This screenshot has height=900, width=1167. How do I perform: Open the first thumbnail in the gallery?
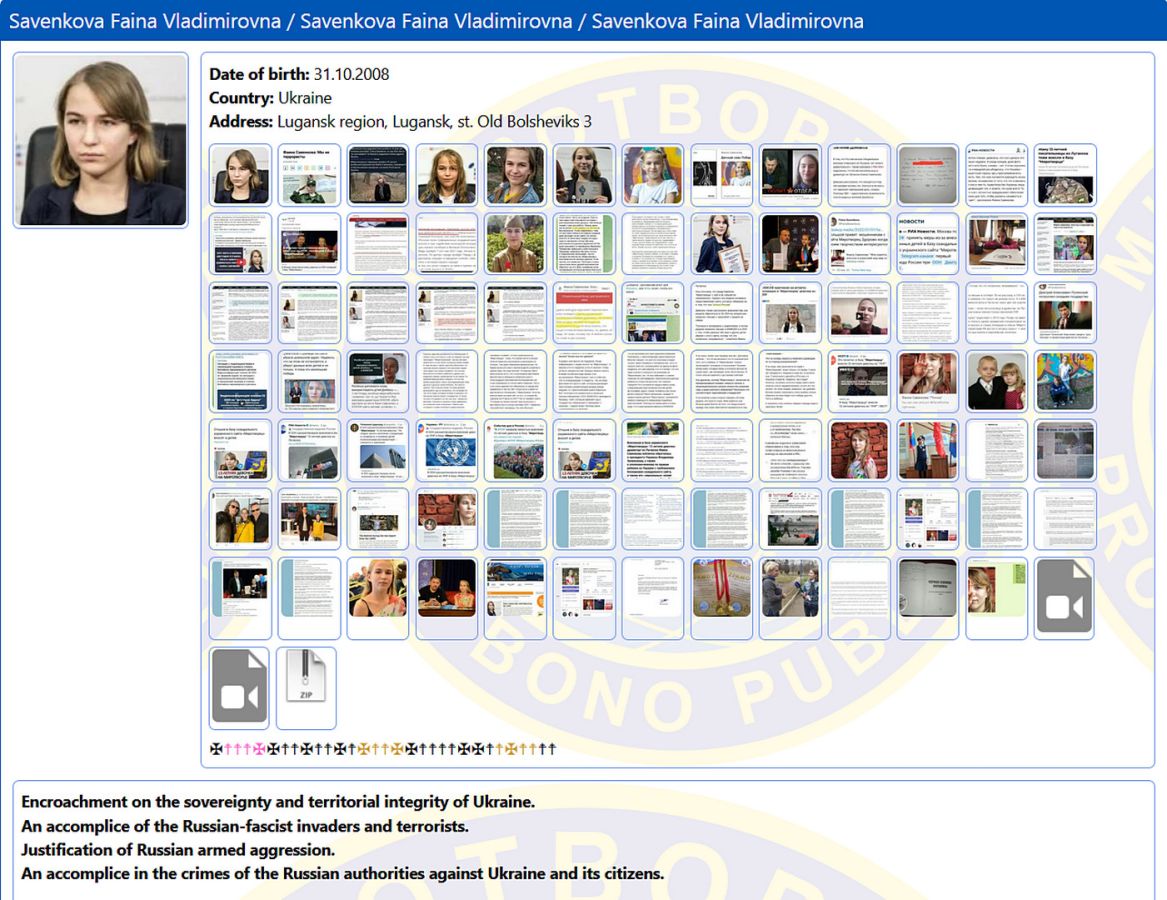coord(240,174)
